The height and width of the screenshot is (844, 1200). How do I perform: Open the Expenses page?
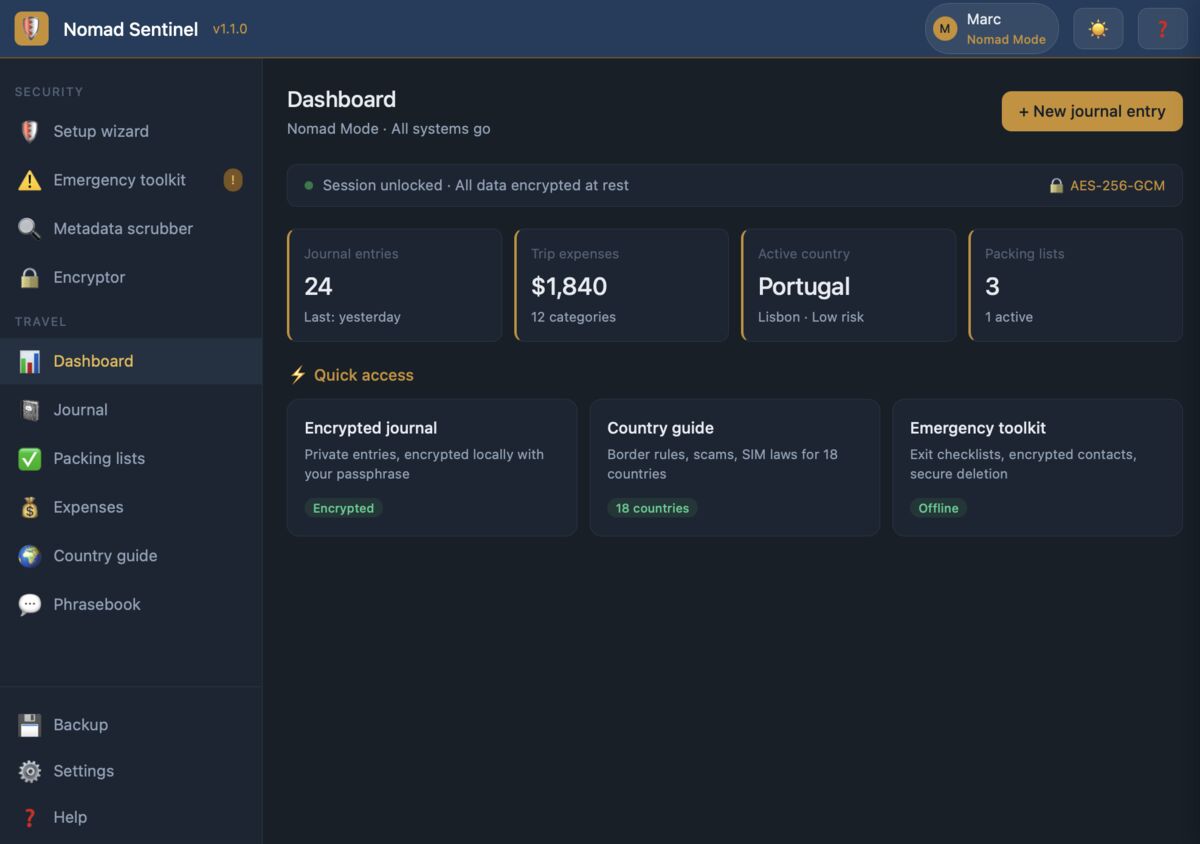[x=131, y=508]
